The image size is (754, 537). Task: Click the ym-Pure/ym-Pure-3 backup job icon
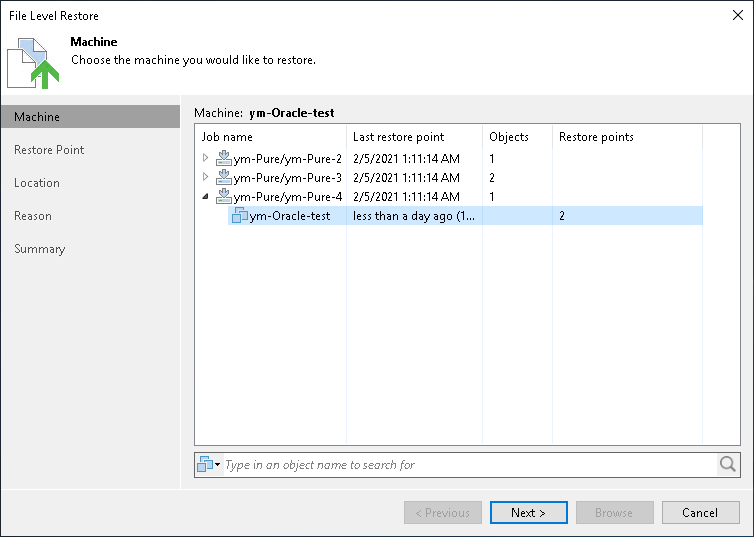click(224, 177)
